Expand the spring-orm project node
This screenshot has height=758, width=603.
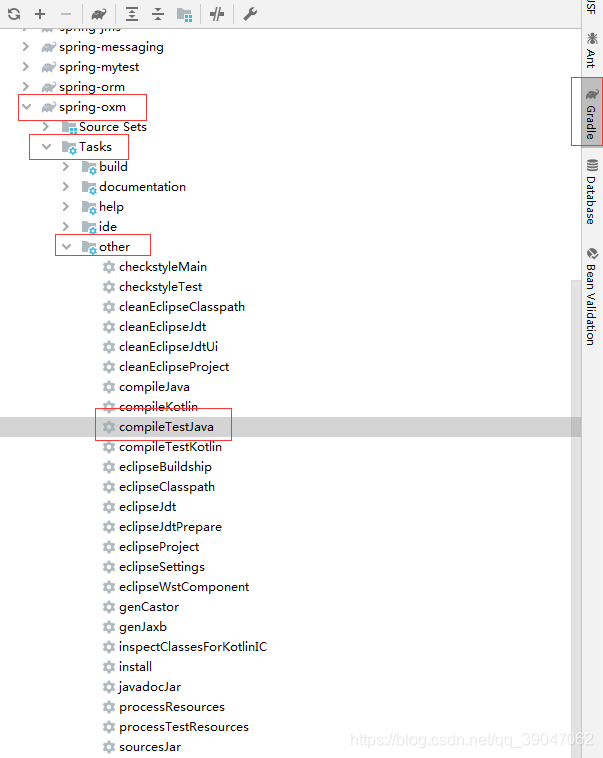coord(26,87)
